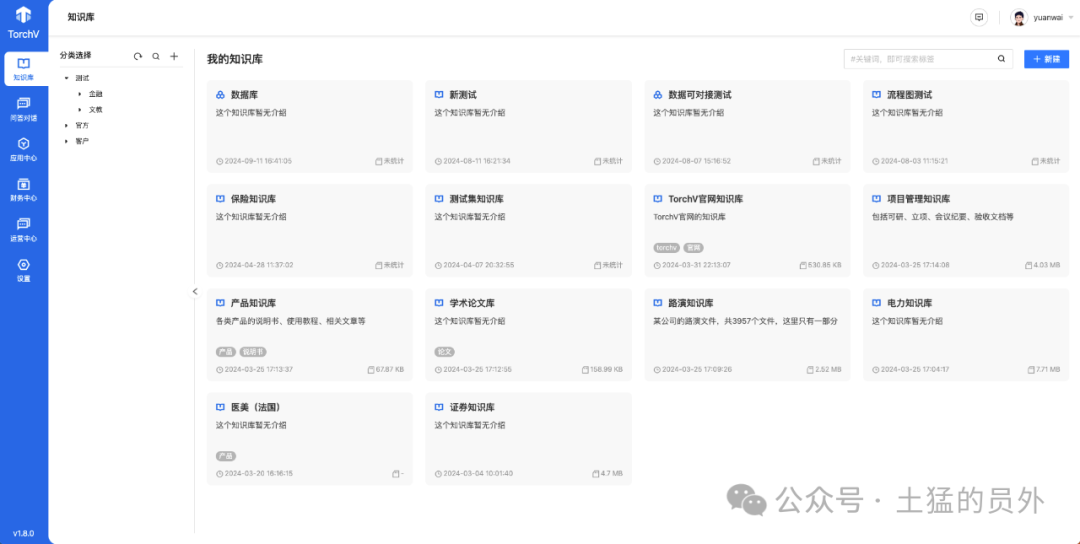1080x544 pixels.
Task: Expand the 客户 tree node arrow
Action: [x=67, y=141]
